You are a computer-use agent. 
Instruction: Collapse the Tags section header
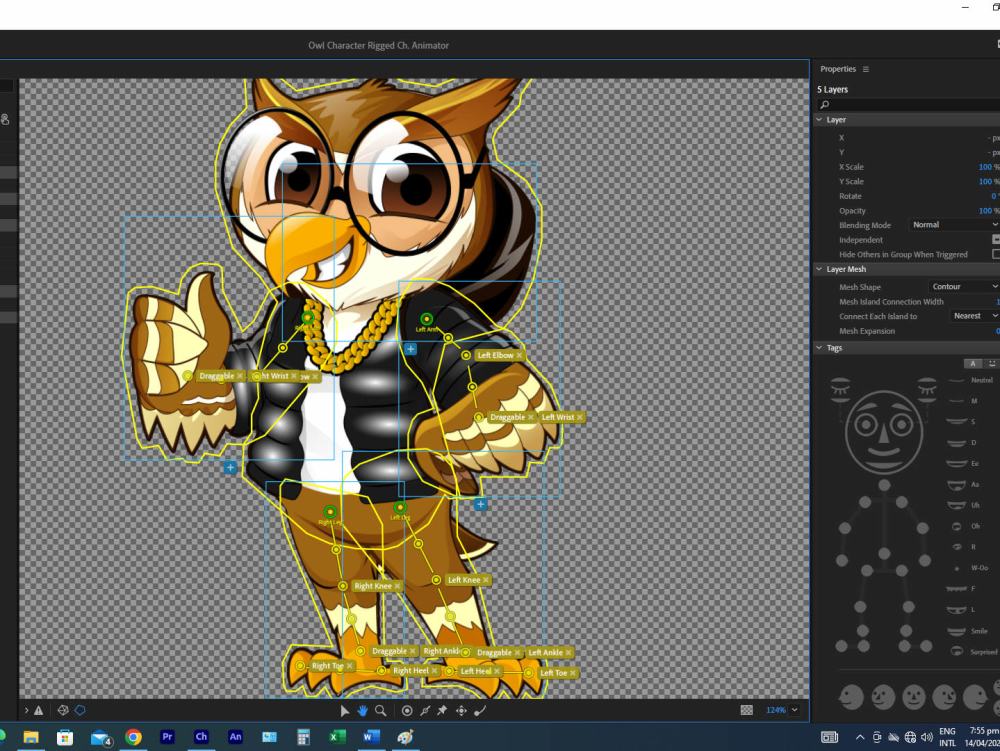coord(820,347)
